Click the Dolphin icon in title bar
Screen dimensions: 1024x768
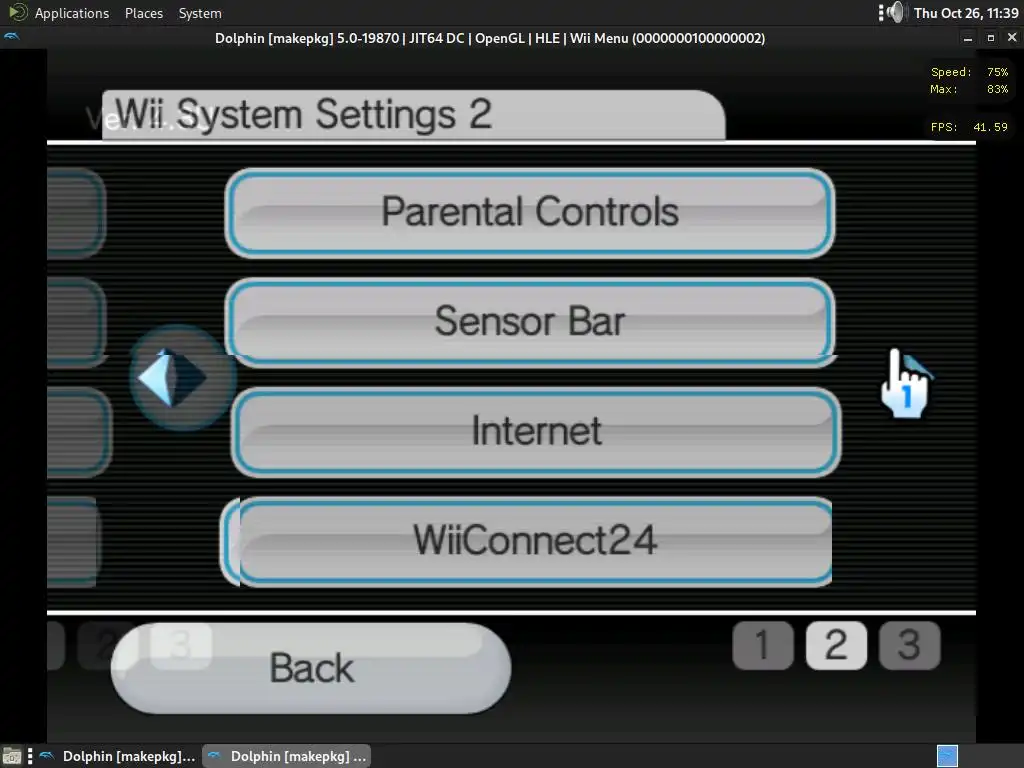coord(12,37)
